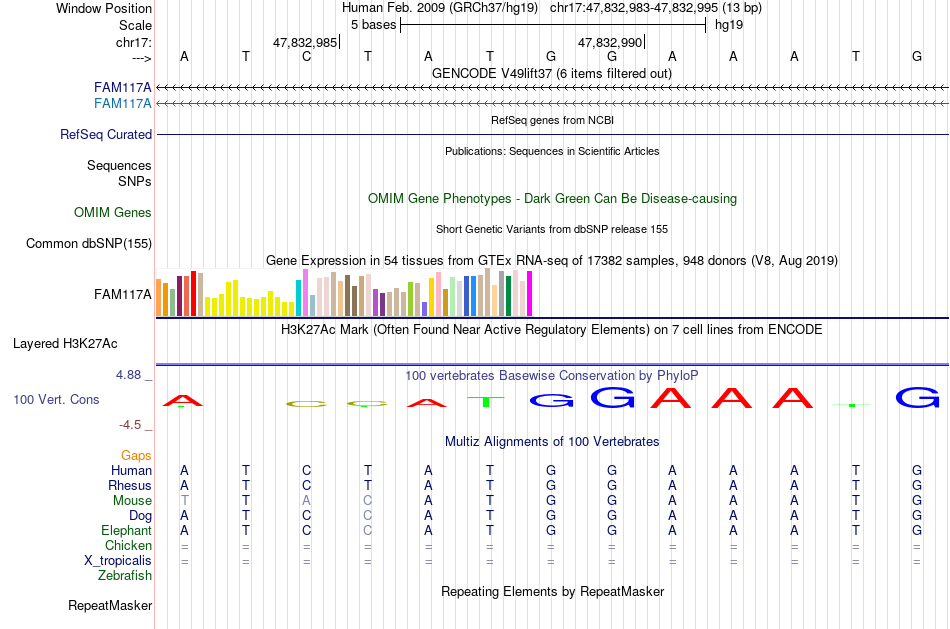Viewport: 950px width, 629px height.
Task: Open the 100 Vert. Cons track label
Action: click(x=56, y=399)
